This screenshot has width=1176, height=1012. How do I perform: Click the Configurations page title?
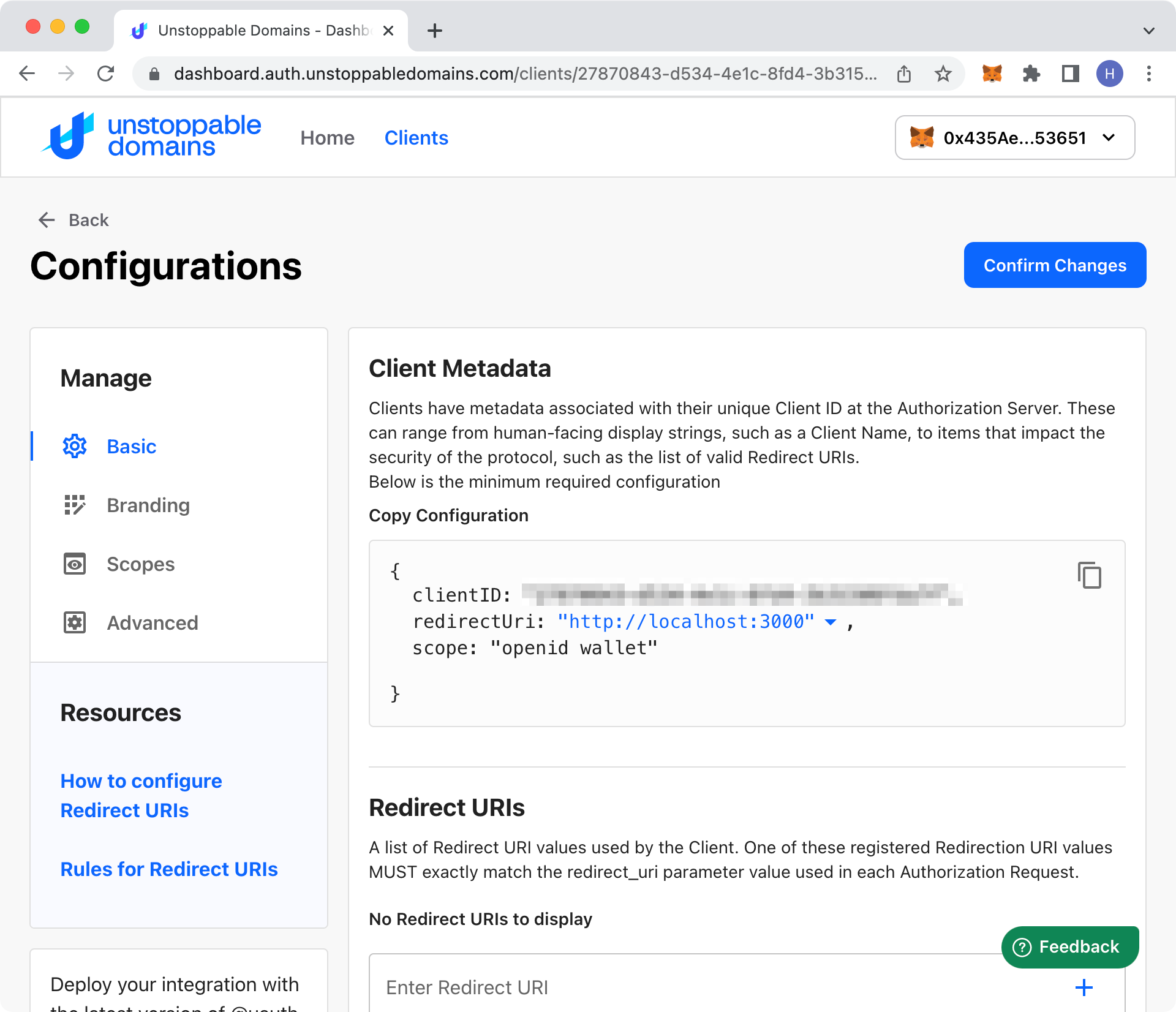click(x=165, y=266)
